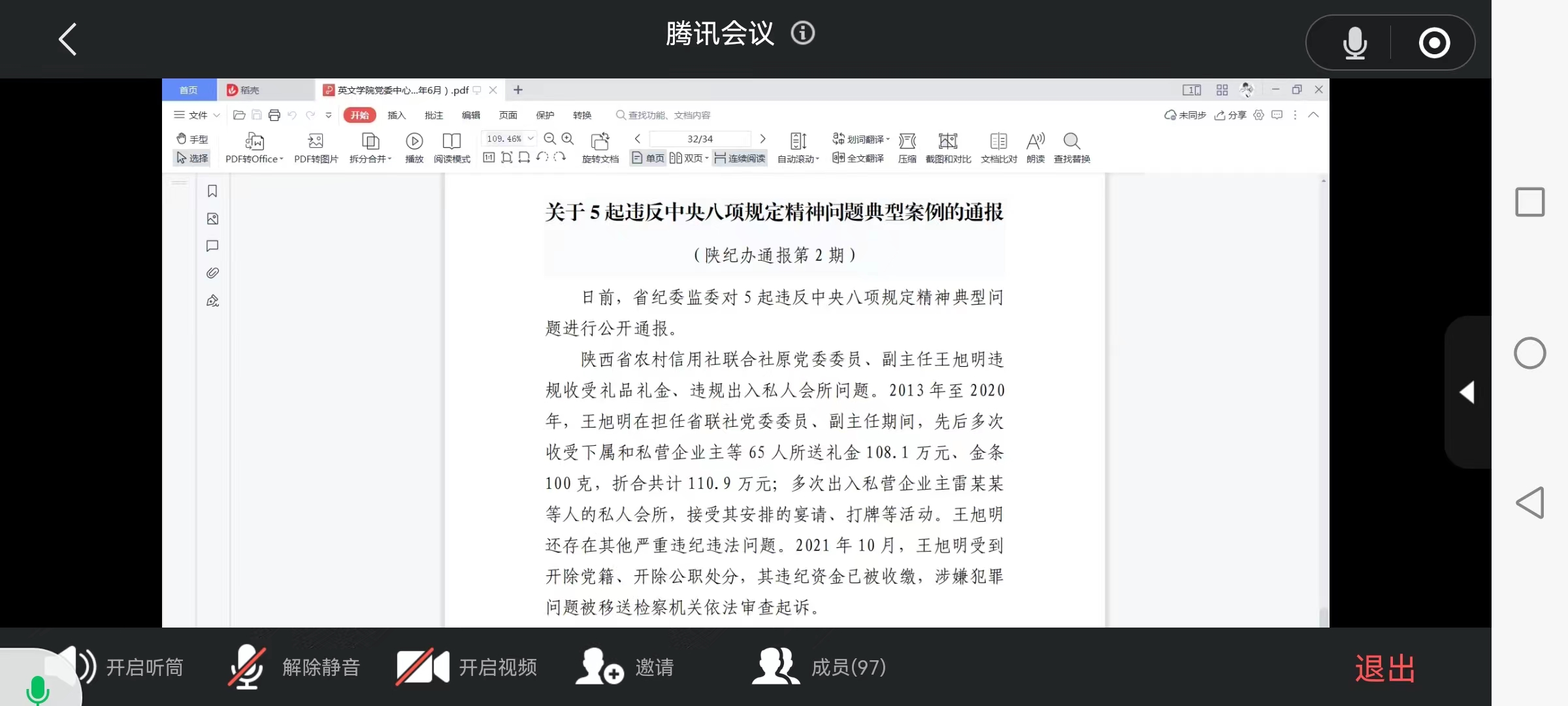
Task: Click the record circle icon at top right
Action: click(x=1434, y=43)
